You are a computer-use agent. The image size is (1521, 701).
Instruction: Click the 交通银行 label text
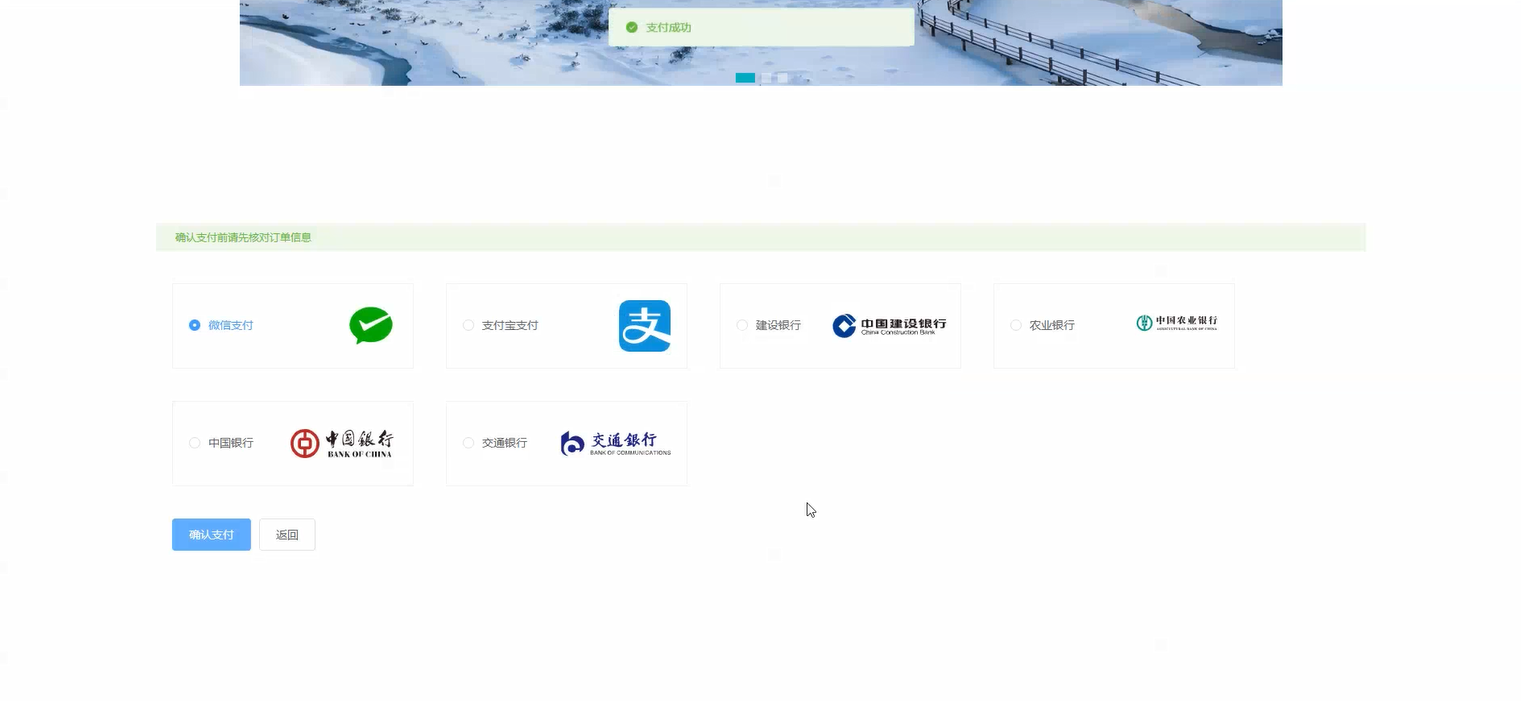[x=504, y=443]
